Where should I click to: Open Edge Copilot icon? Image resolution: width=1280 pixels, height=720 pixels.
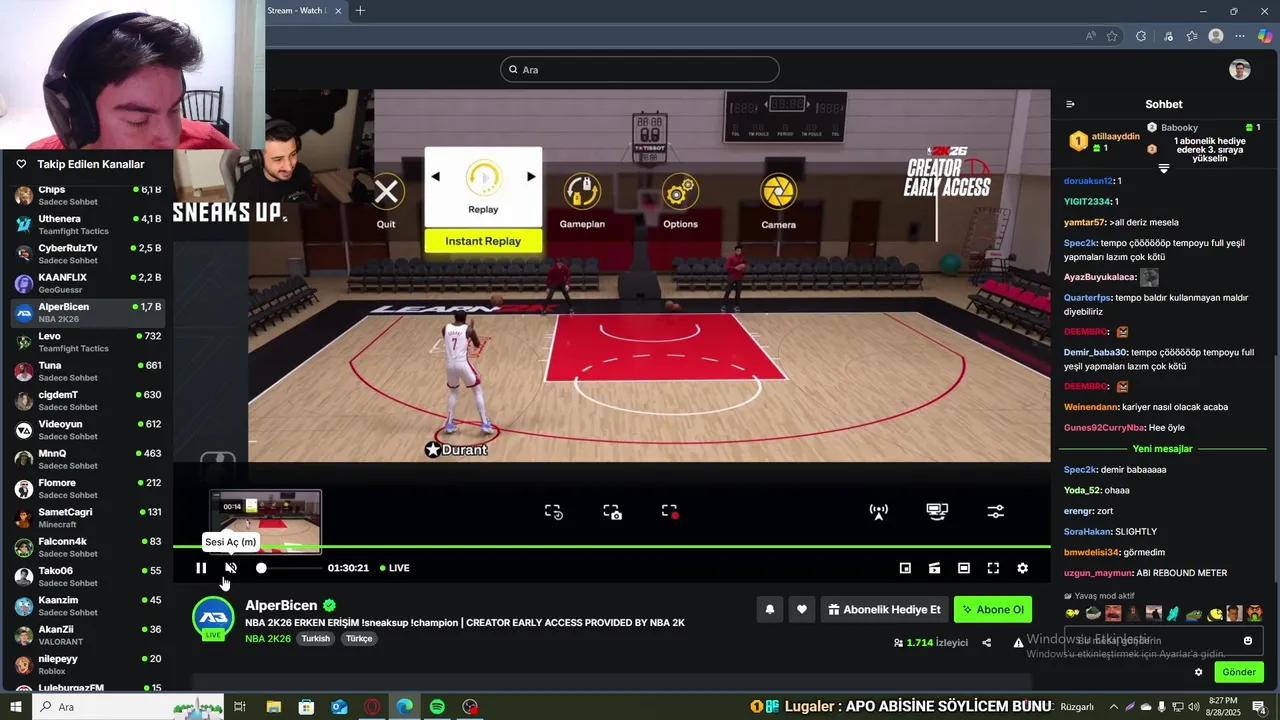coord(1265,36)
